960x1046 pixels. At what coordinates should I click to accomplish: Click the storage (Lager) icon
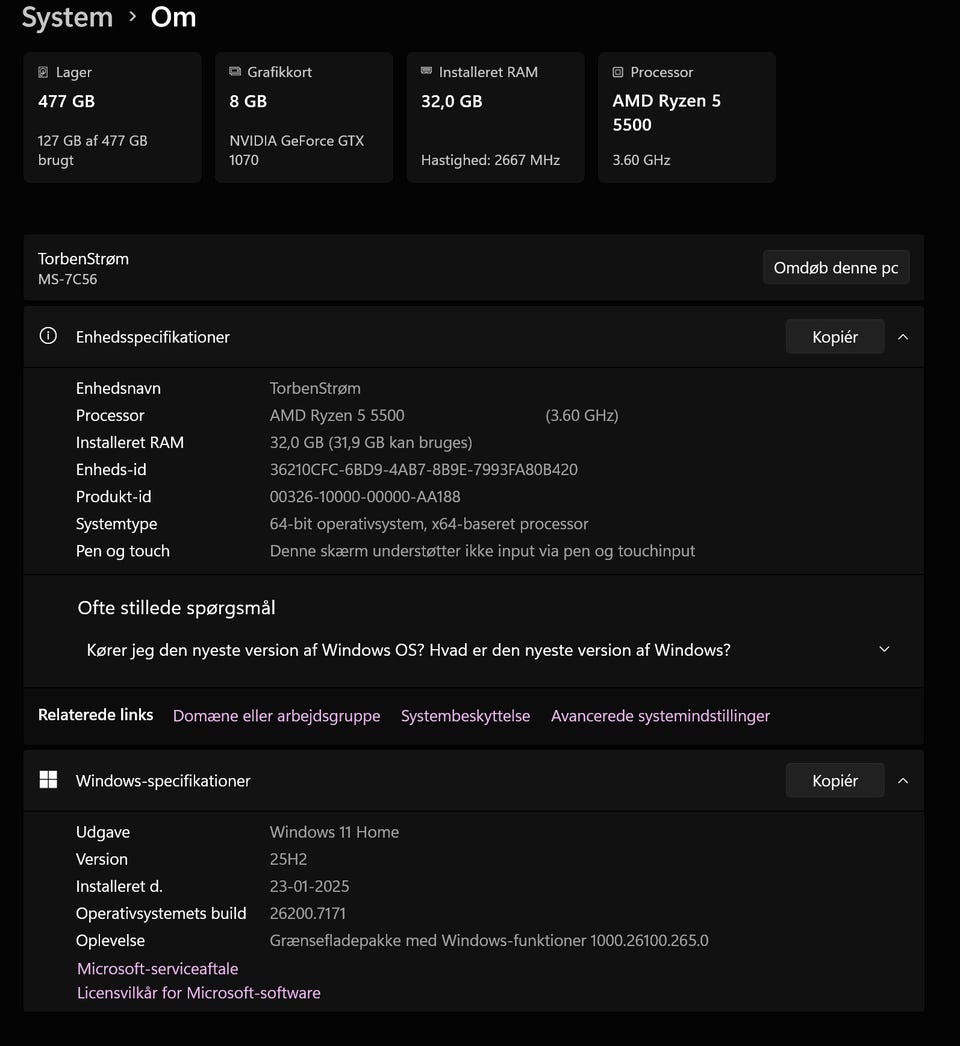[43, 72]
